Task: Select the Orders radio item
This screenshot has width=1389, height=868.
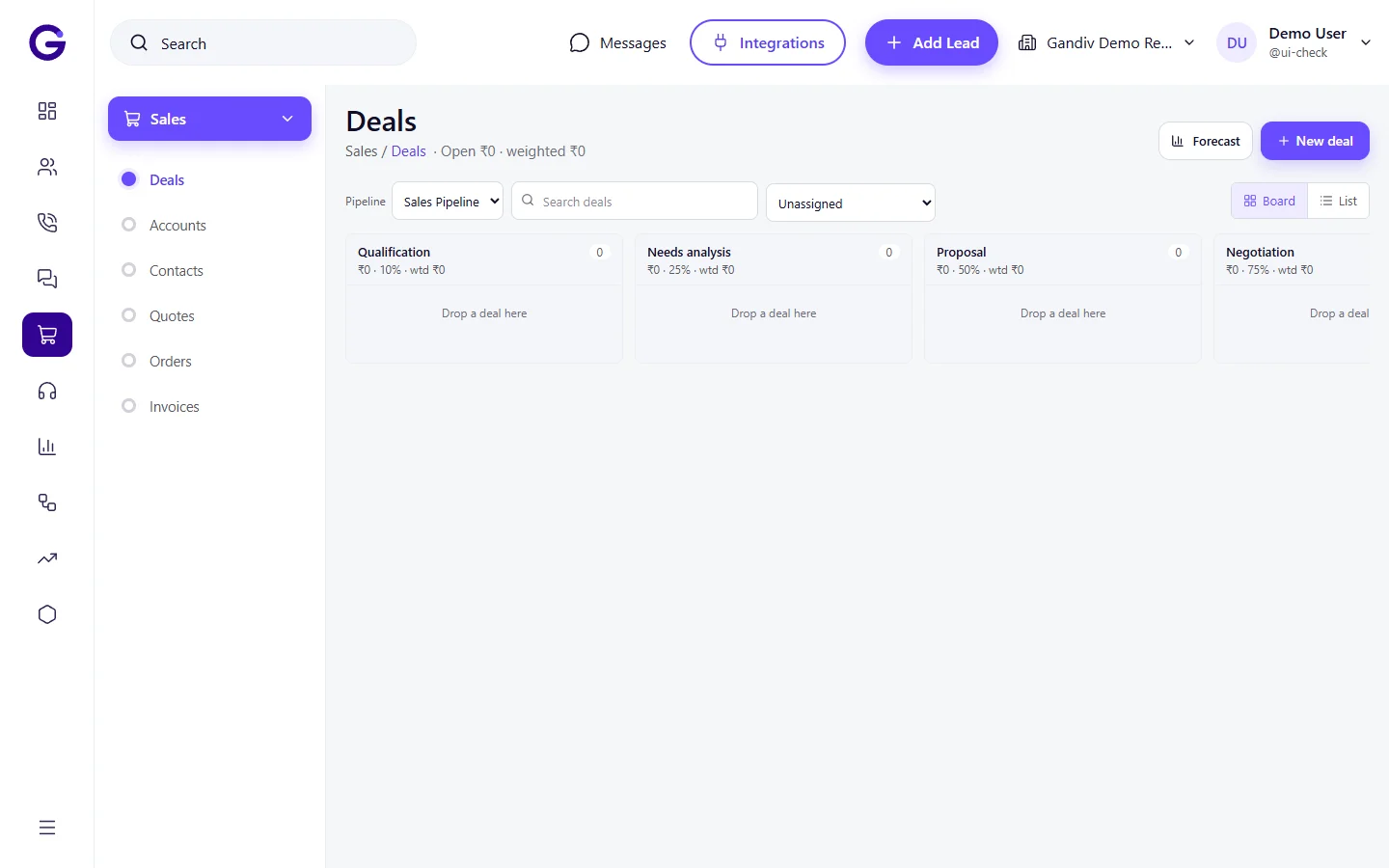Action: click(128, 361)
